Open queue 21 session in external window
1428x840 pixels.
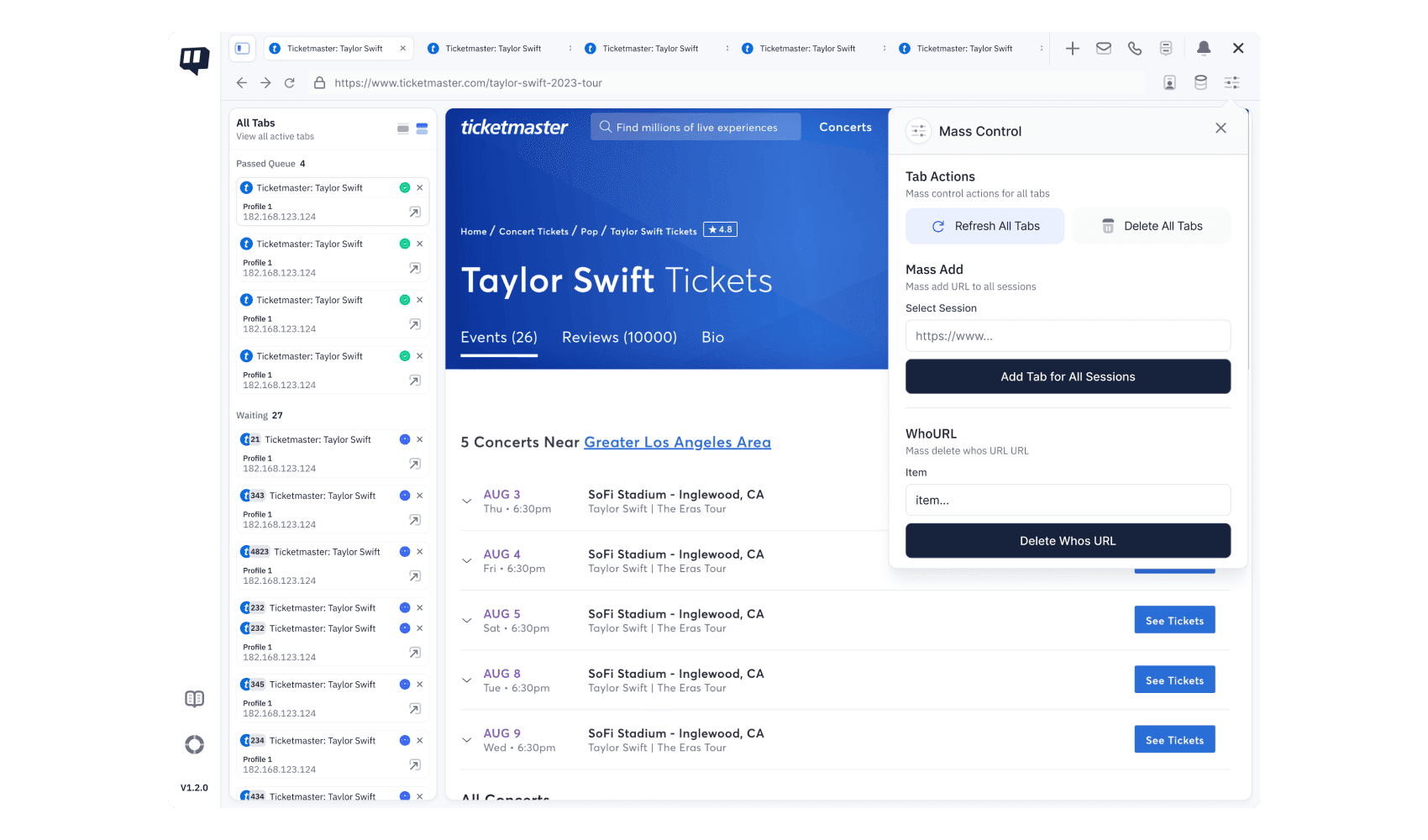tap(415, 464)
